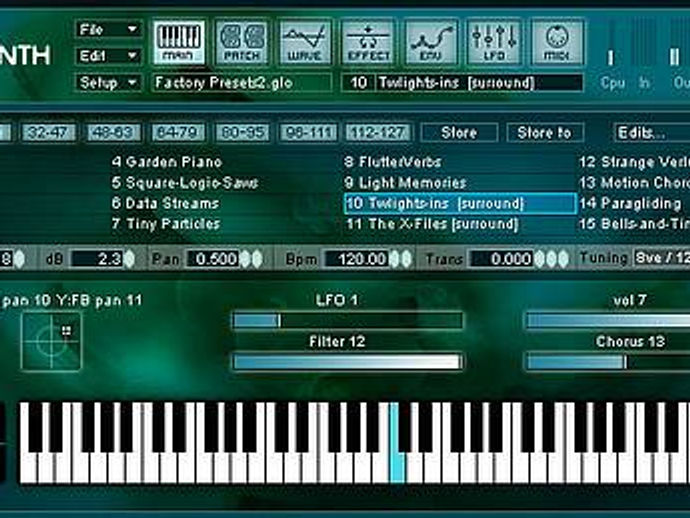This screenshot has height=518, width=690.
Task: Click the first Trans adjuster knob
Action: (x=540, y=259)
